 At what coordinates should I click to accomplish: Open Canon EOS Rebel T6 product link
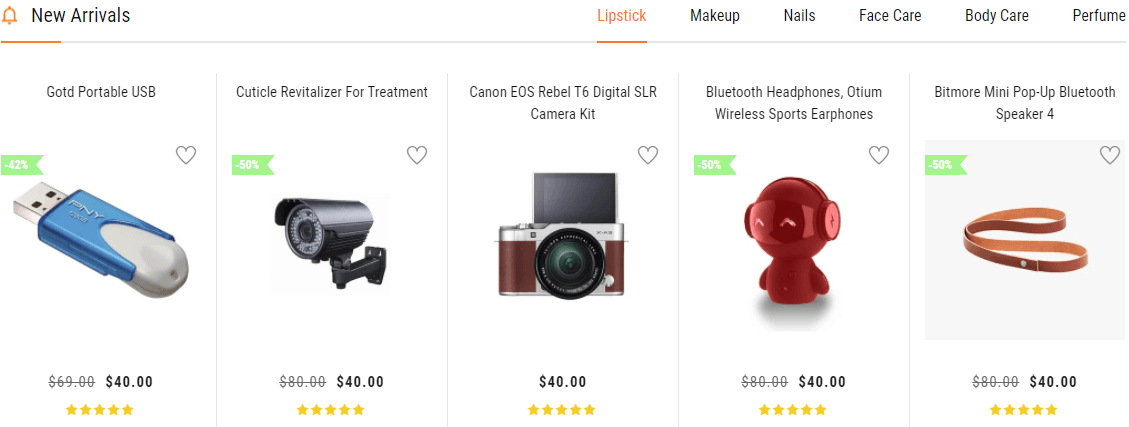point(563,103)
